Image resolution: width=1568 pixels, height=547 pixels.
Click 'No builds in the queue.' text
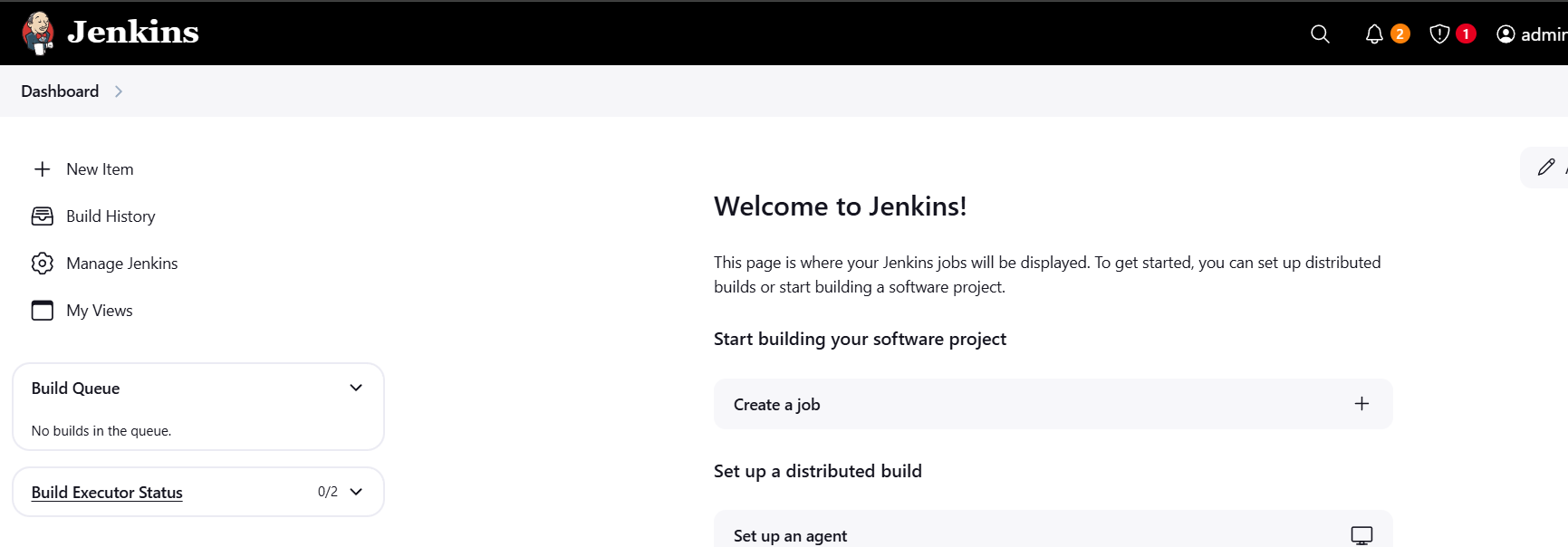tap(101, 431)
